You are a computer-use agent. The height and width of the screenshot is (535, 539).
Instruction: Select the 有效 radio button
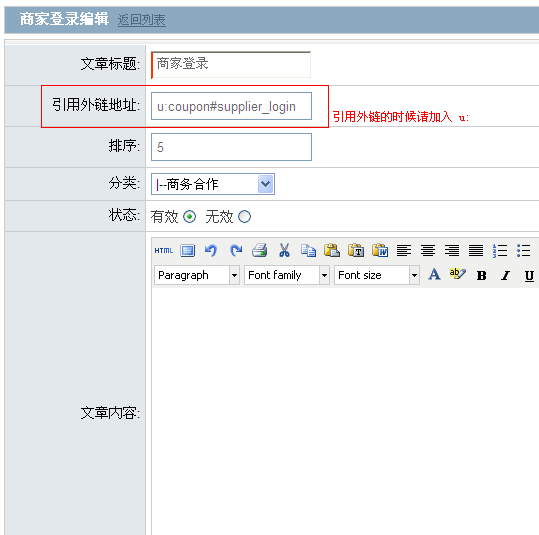click(x=189, y=217)
